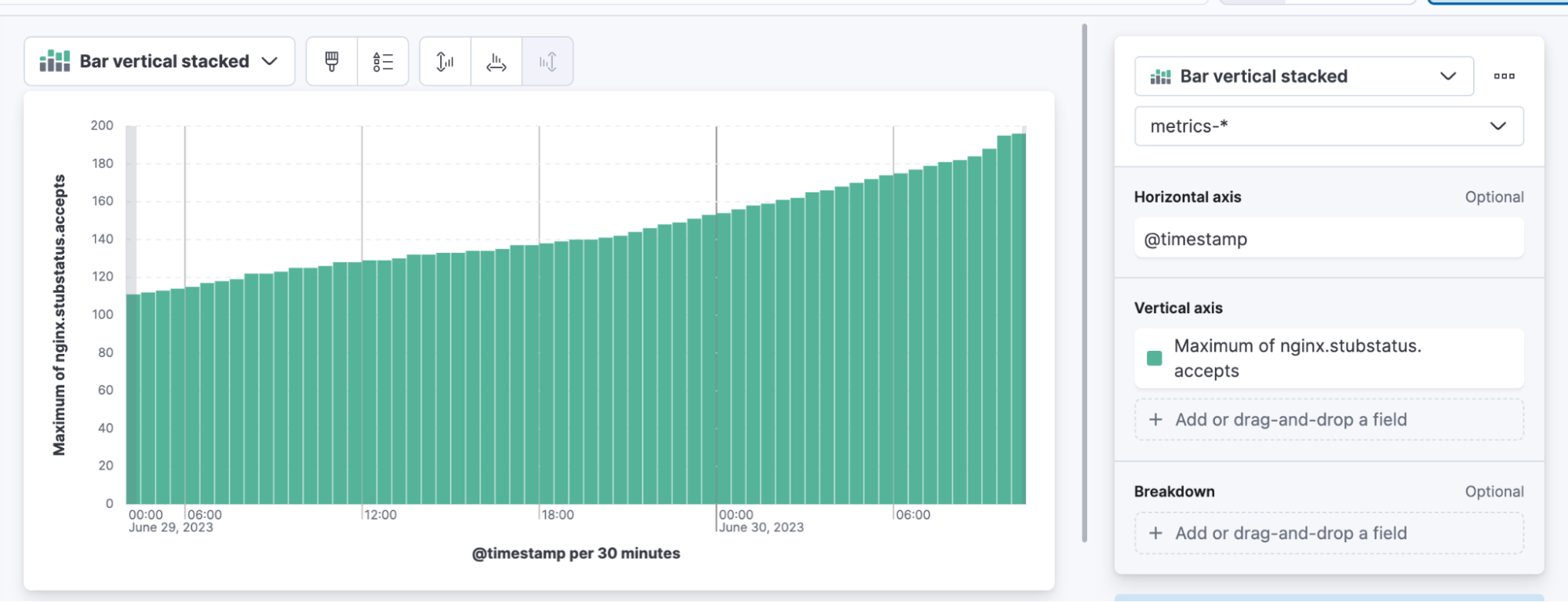Click the 00:00 June 30, 2023 tick label

coord(761,521)
